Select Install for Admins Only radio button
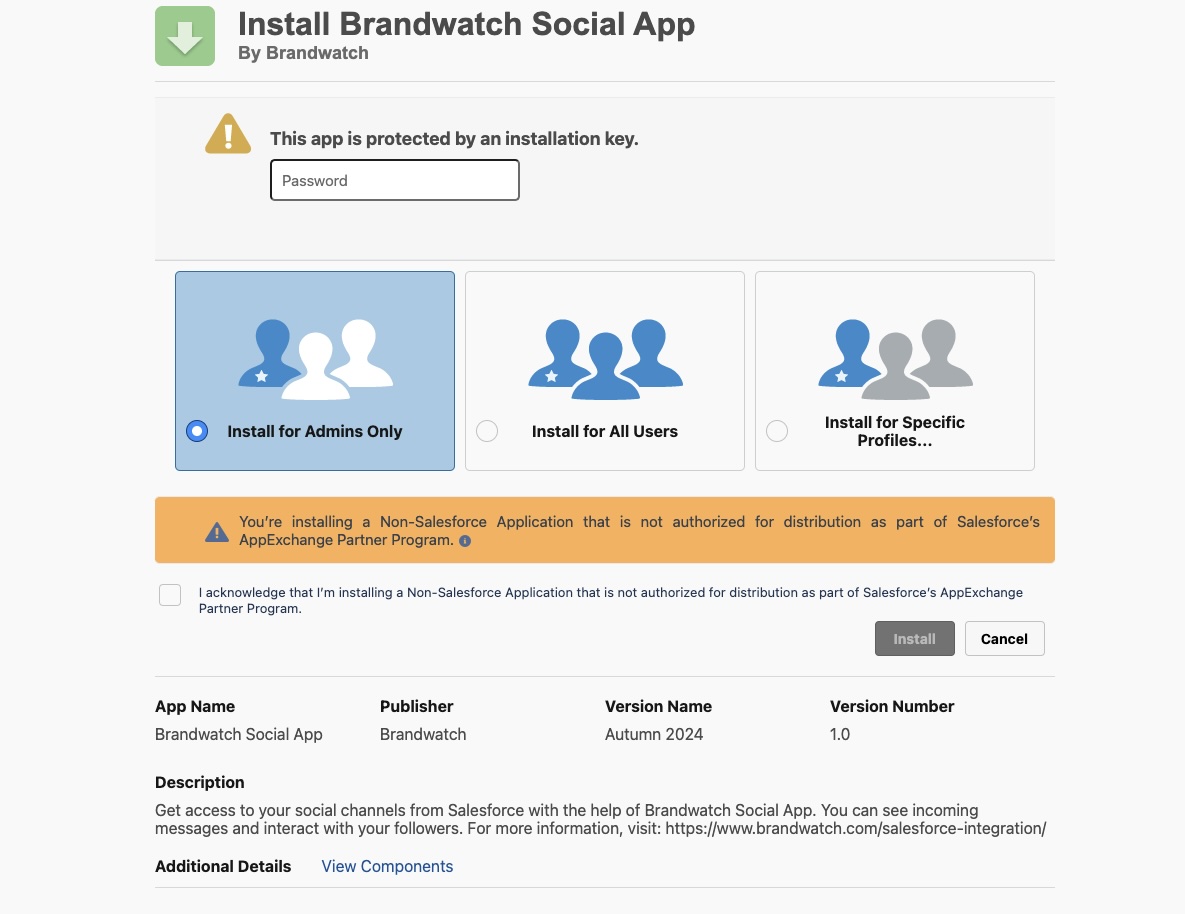 coord(197,431)
